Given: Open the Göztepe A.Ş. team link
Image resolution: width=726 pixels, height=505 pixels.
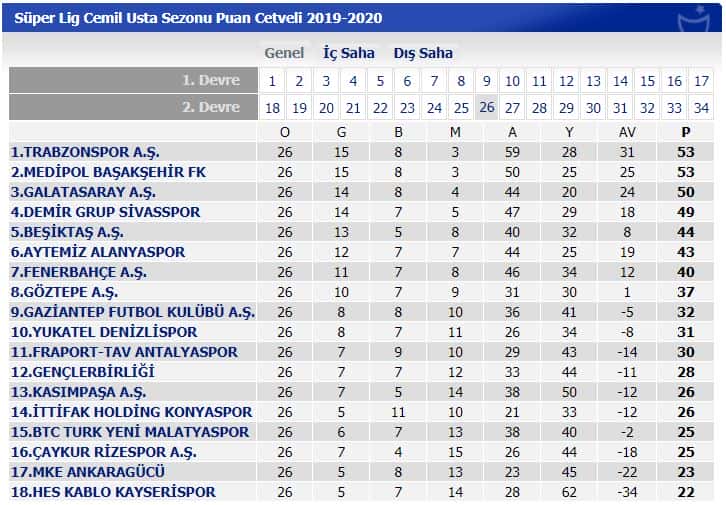Looking at the screenshot, I should coord(64,292).
